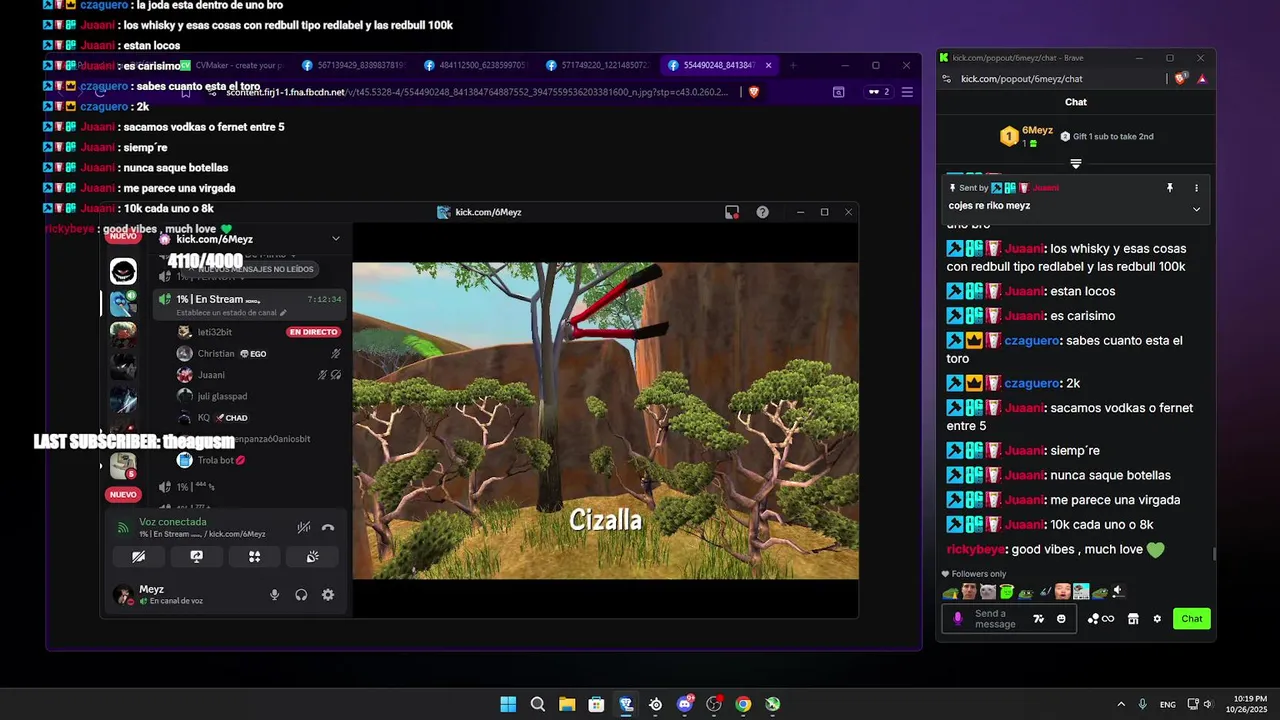Open site settings icon left of popout URL
The width and height of the screenshot is (1280, 720).
(x=945, y=78)
